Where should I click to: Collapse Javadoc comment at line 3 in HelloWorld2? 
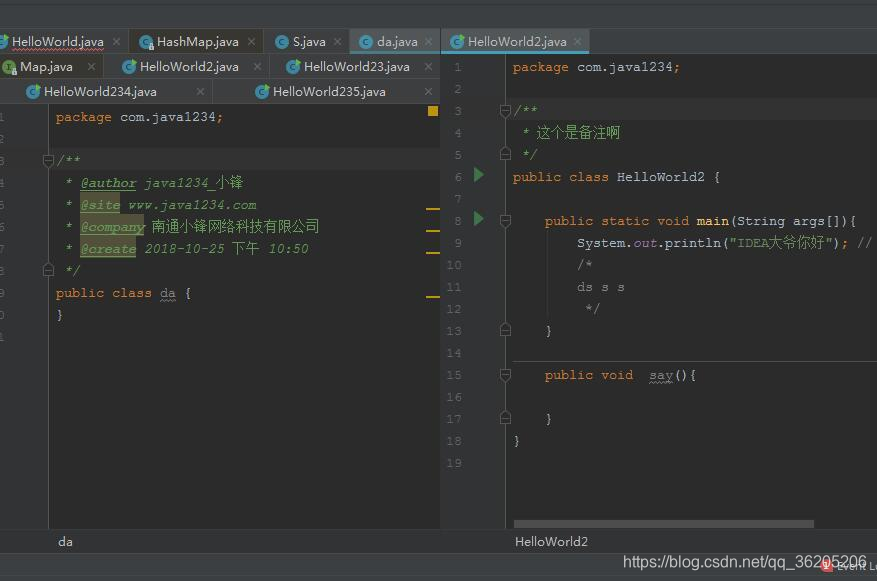pyautogui.click(x=505, y=111)
